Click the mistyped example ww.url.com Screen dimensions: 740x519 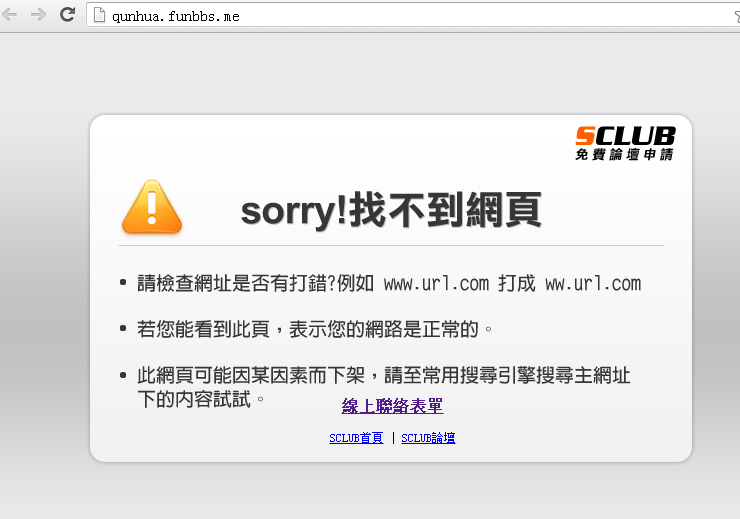(593, 284)
